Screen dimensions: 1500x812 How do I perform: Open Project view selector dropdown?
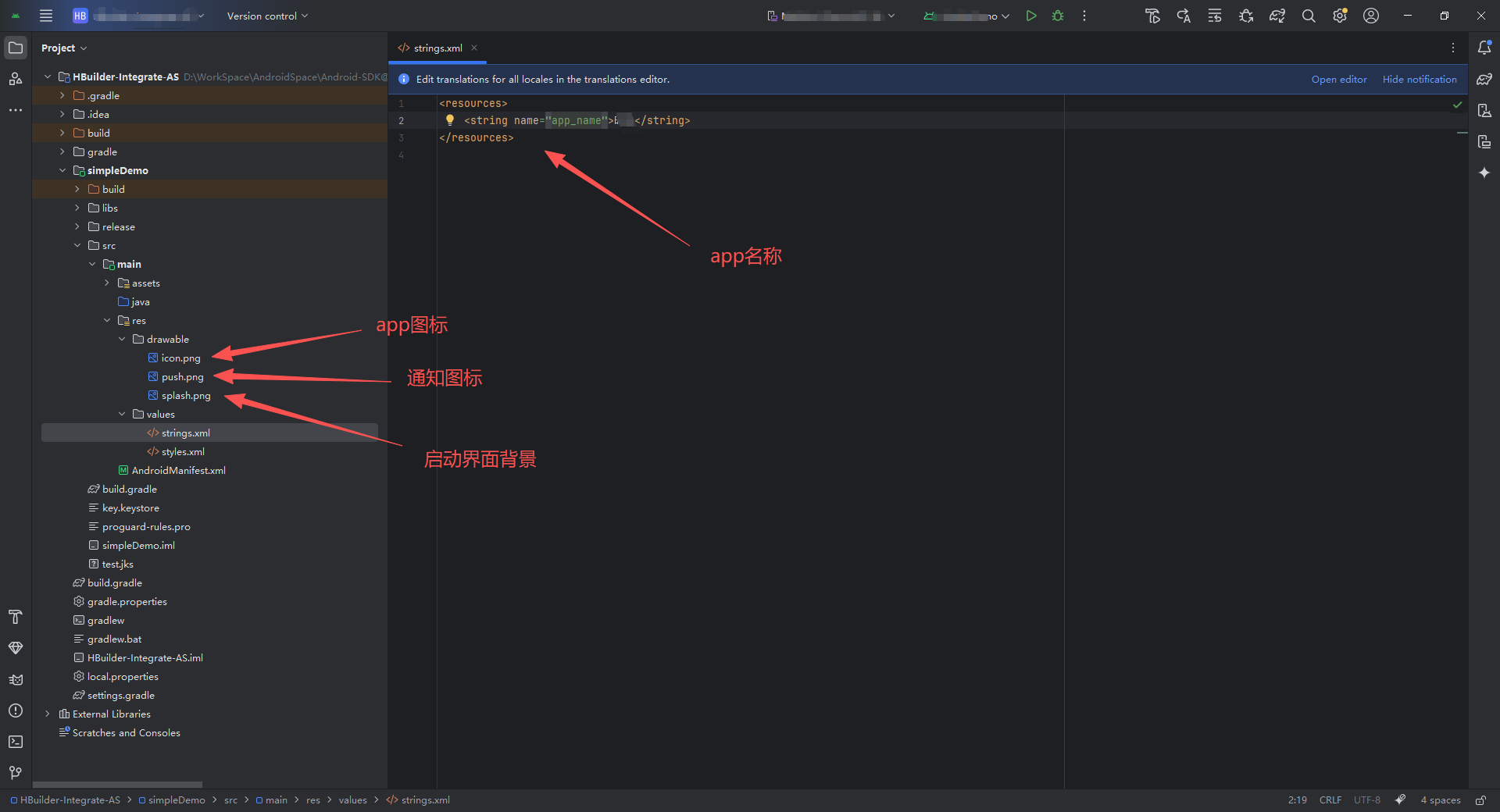(64, 48)
